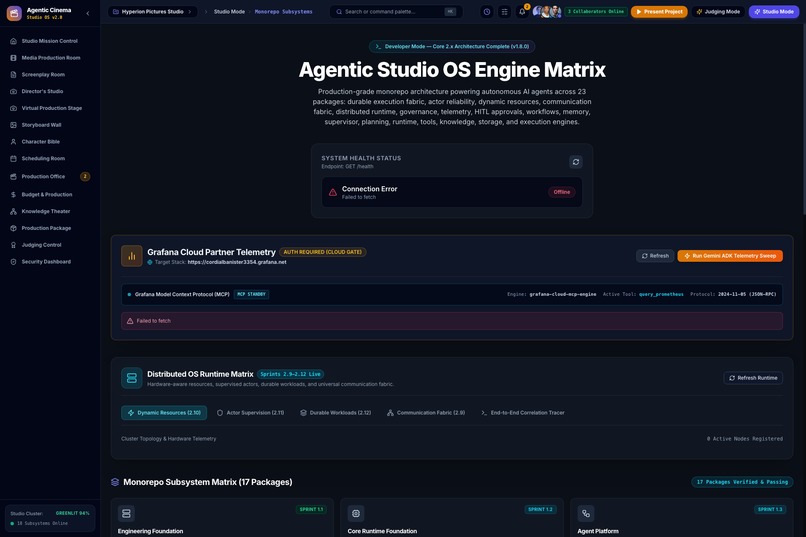Viewport: 806px width, 537px height.
Task: Click the Offline status badge
Action: [561, 192]
